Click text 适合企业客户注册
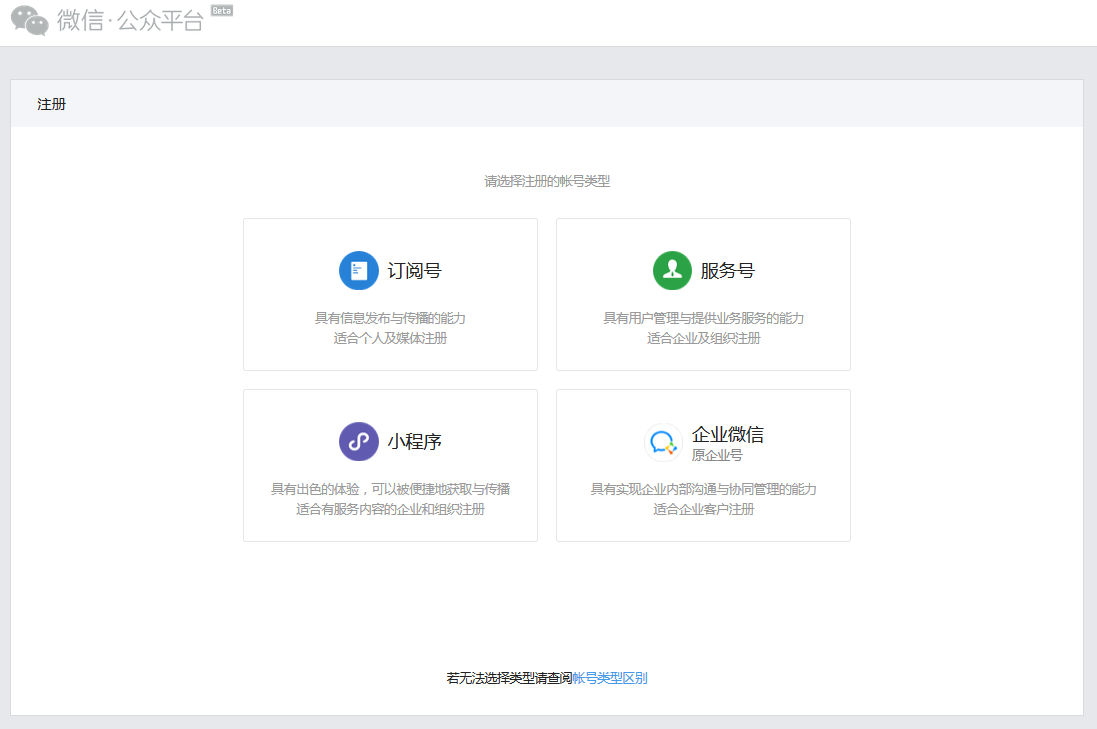The height and width of the screenshot is (729, 1097). click(x=703, y=509)
